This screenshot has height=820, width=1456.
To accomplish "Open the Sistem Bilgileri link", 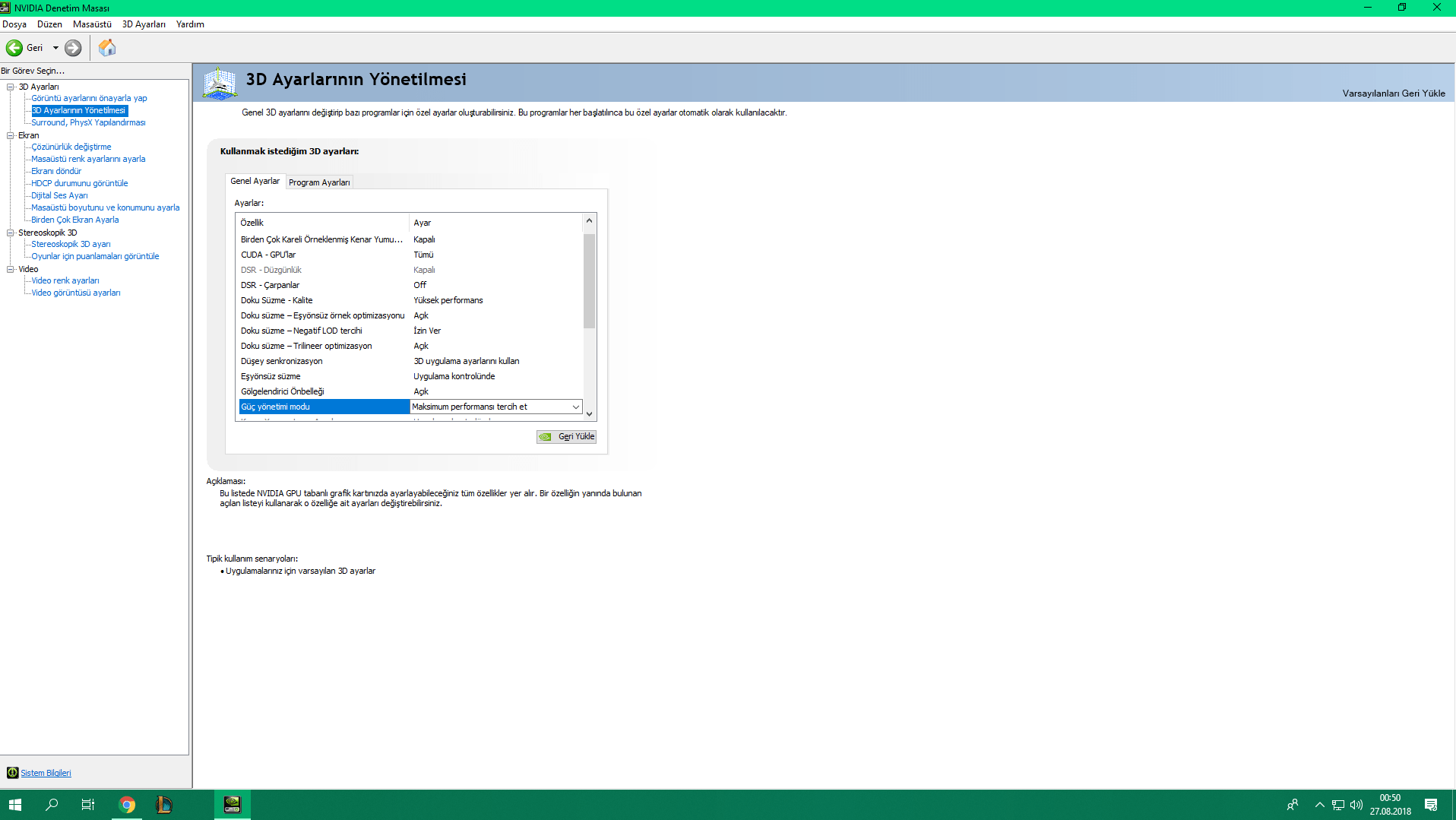I will [x=46, y=773].
